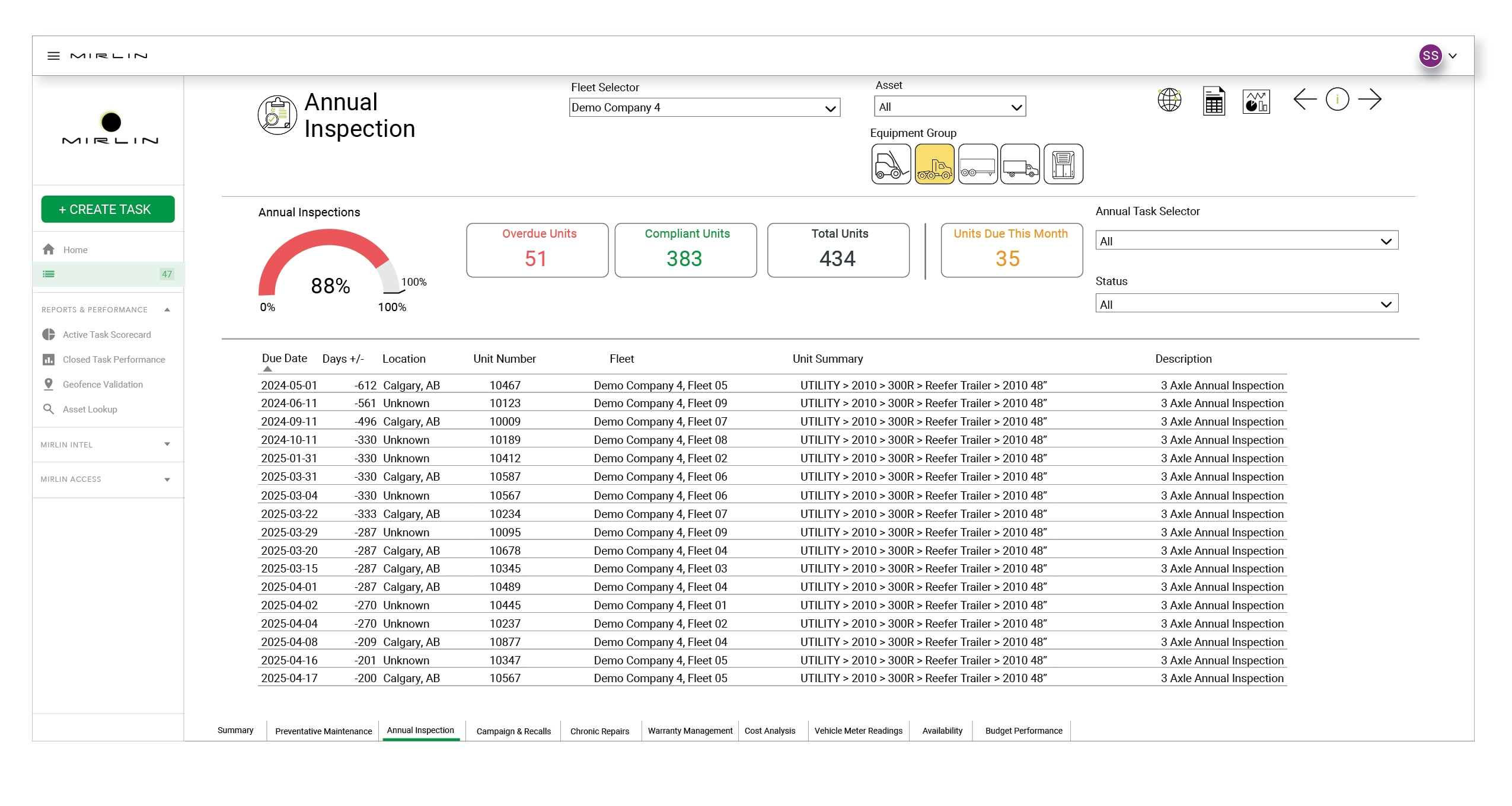
Task: Toggle forklift equipment group filter
Action: coord(891,164)
